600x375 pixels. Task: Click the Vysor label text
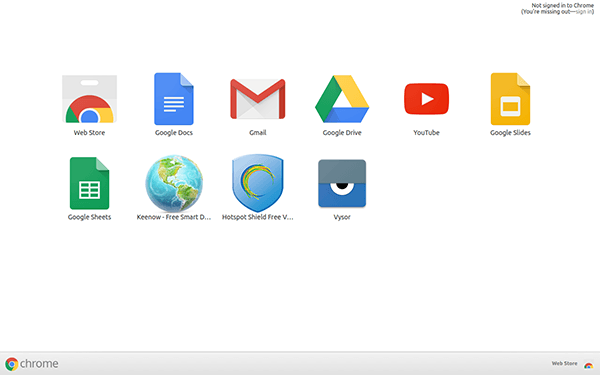tap(342, 217)
